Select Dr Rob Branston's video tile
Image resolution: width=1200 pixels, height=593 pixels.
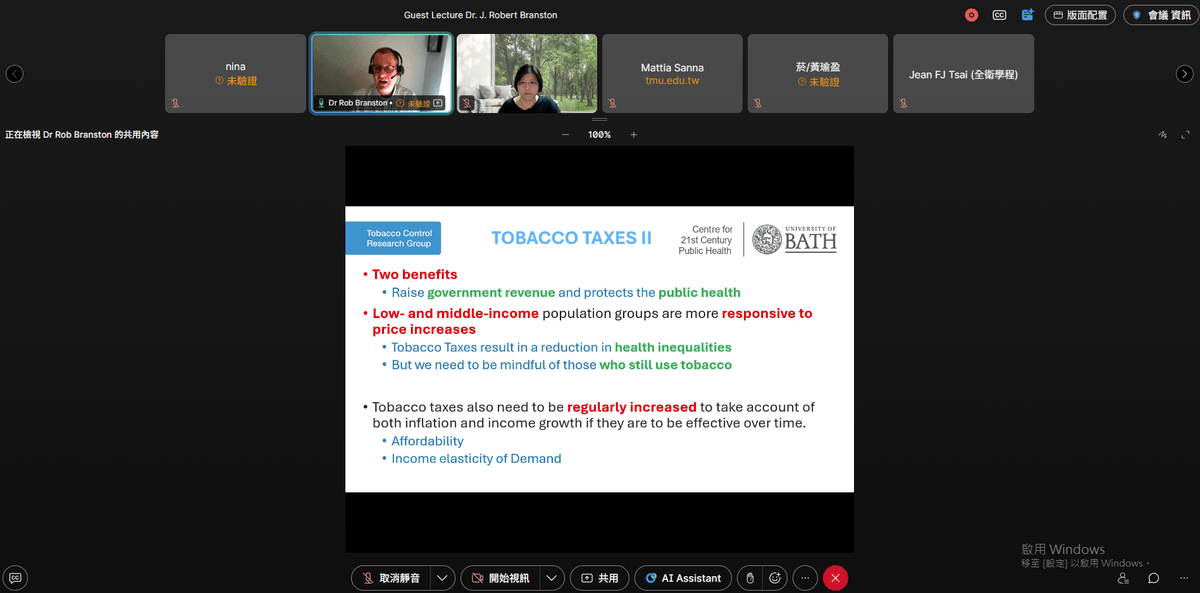point(381,73)
